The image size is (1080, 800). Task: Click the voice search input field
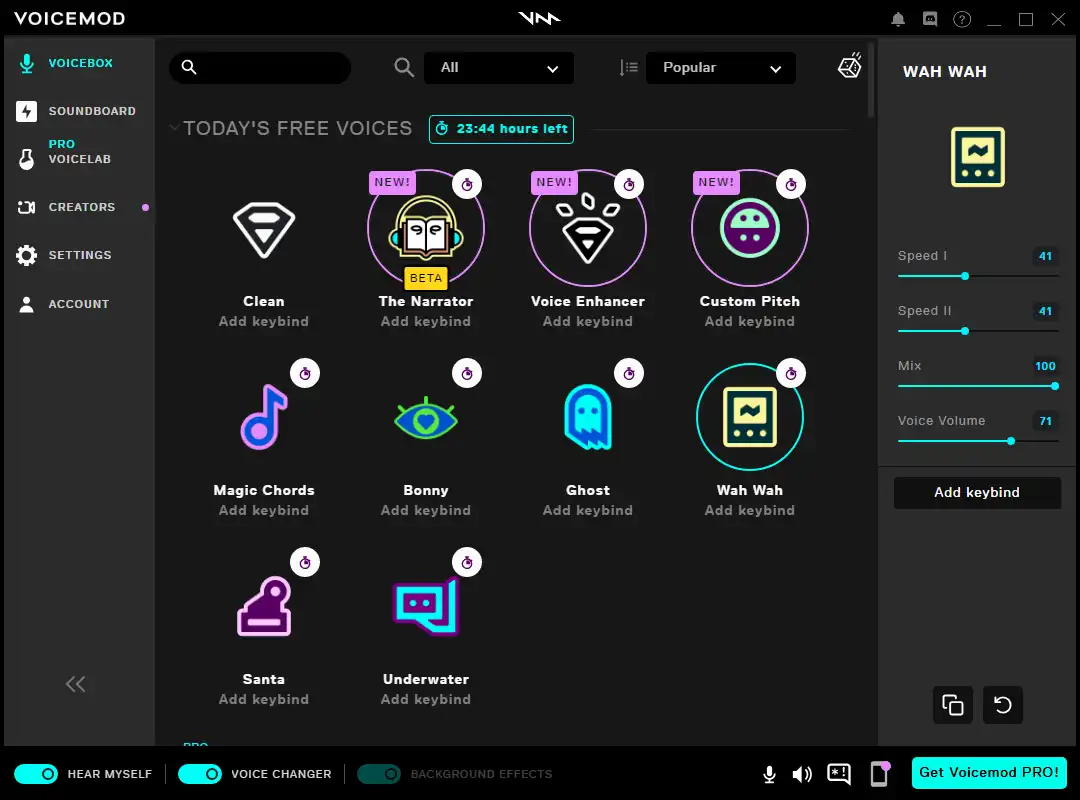pos(260,68)
